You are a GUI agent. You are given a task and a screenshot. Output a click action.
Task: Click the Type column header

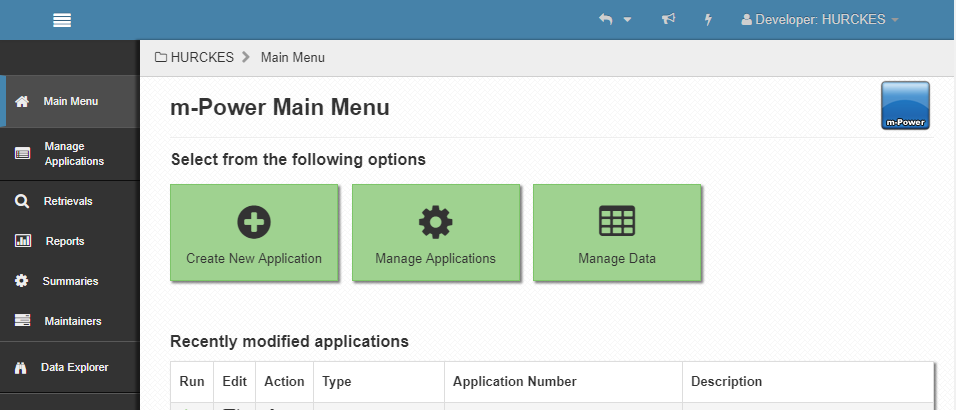(x=379, y=381)
